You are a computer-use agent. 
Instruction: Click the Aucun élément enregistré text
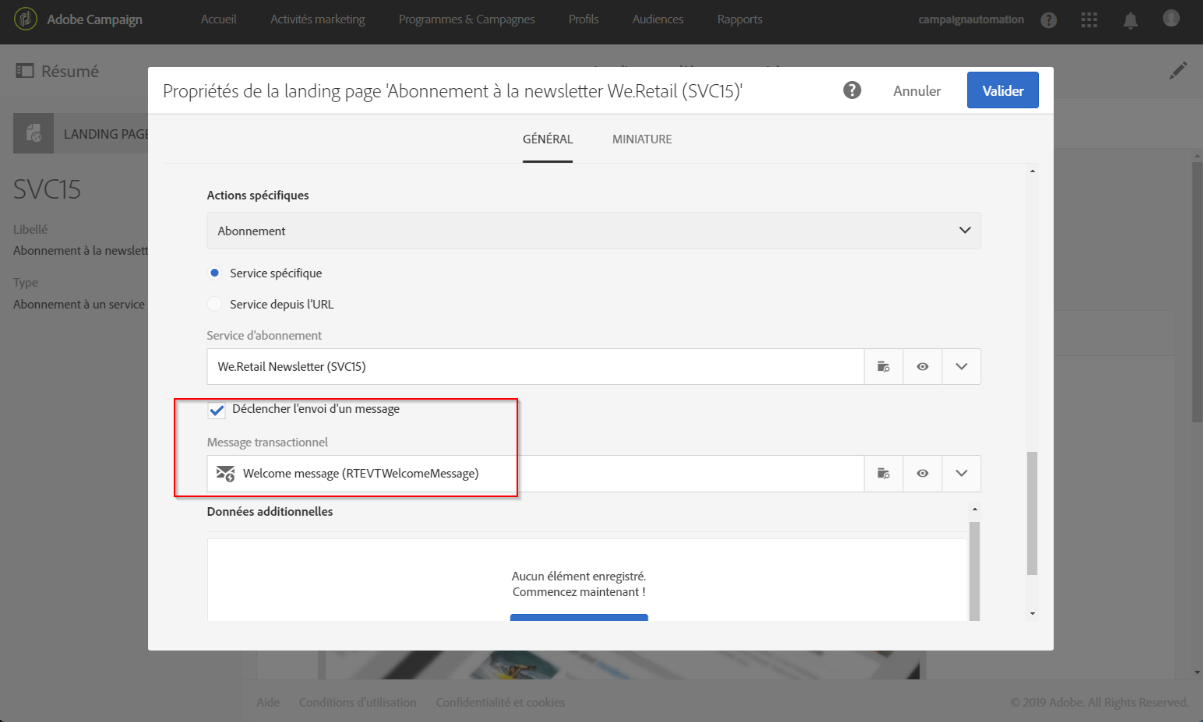(579, 576)
